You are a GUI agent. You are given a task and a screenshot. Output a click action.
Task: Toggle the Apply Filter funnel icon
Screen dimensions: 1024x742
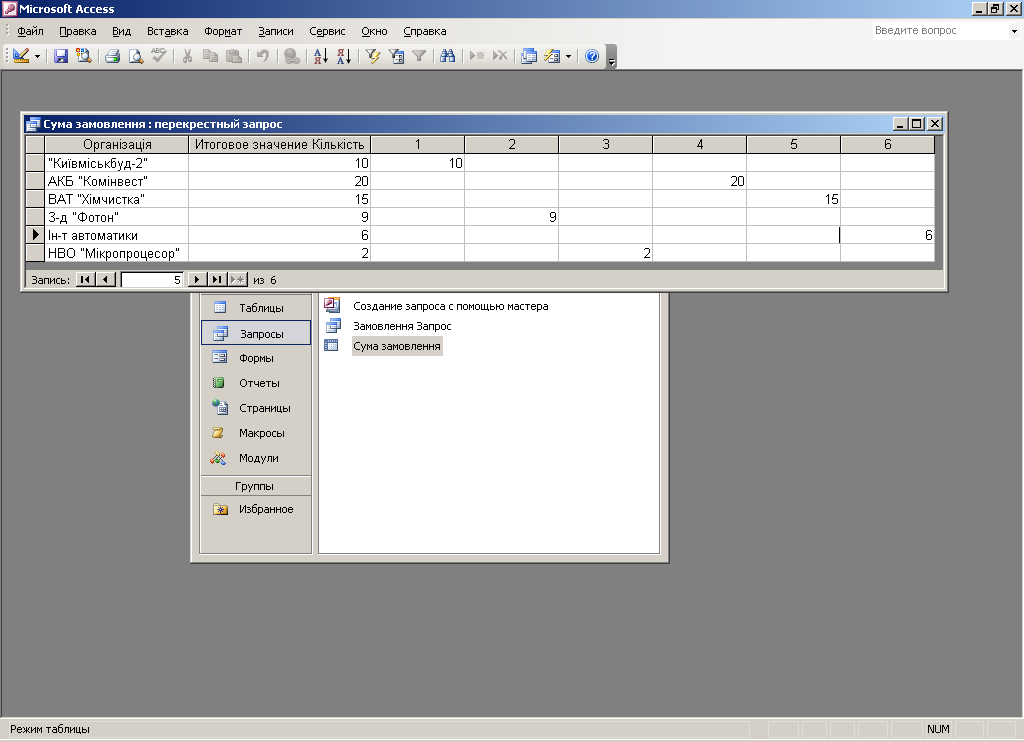coord(419,56)
